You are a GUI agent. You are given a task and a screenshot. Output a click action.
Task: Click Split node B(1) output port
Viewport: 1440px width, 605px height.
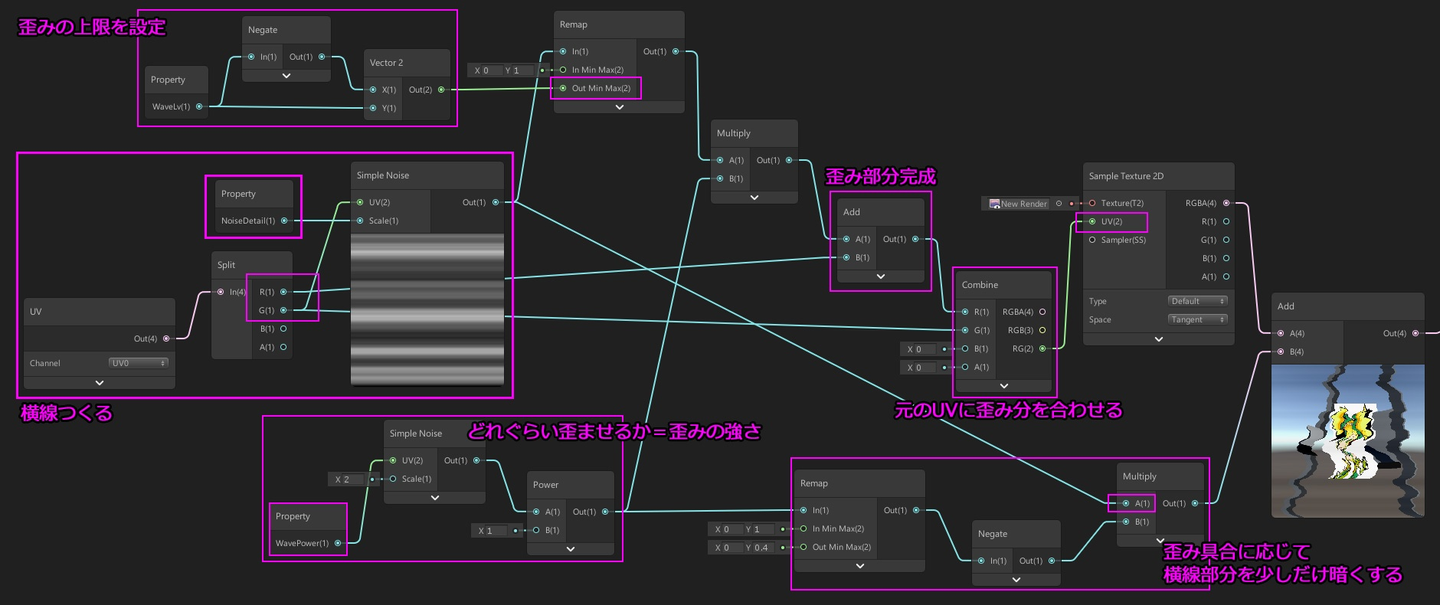click(284, 328)
